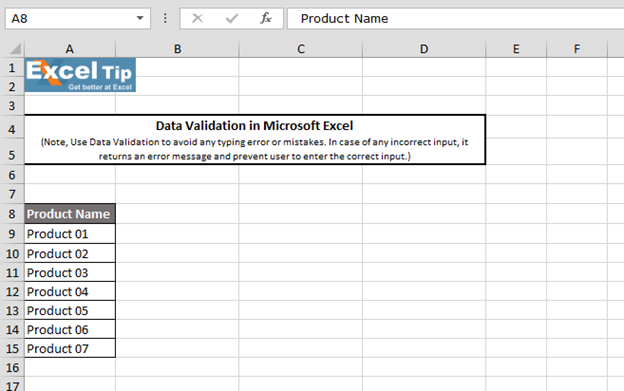The image size is (624, 391).
Task: Select column D header
Action: [424, 49]
